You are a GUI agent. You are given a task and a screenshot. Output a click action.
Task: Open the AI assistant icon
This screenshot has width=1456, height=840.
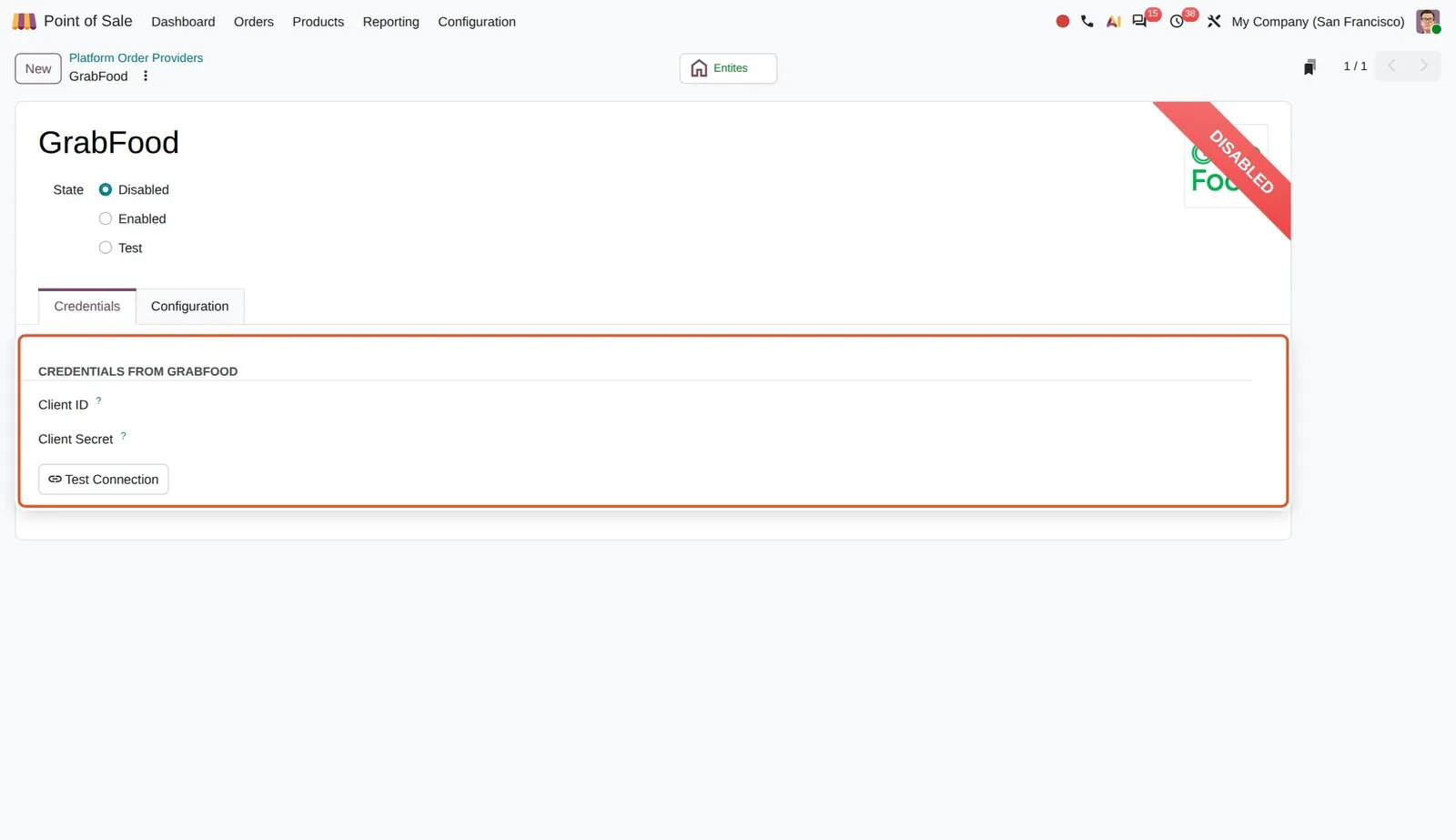(1113, 21)
